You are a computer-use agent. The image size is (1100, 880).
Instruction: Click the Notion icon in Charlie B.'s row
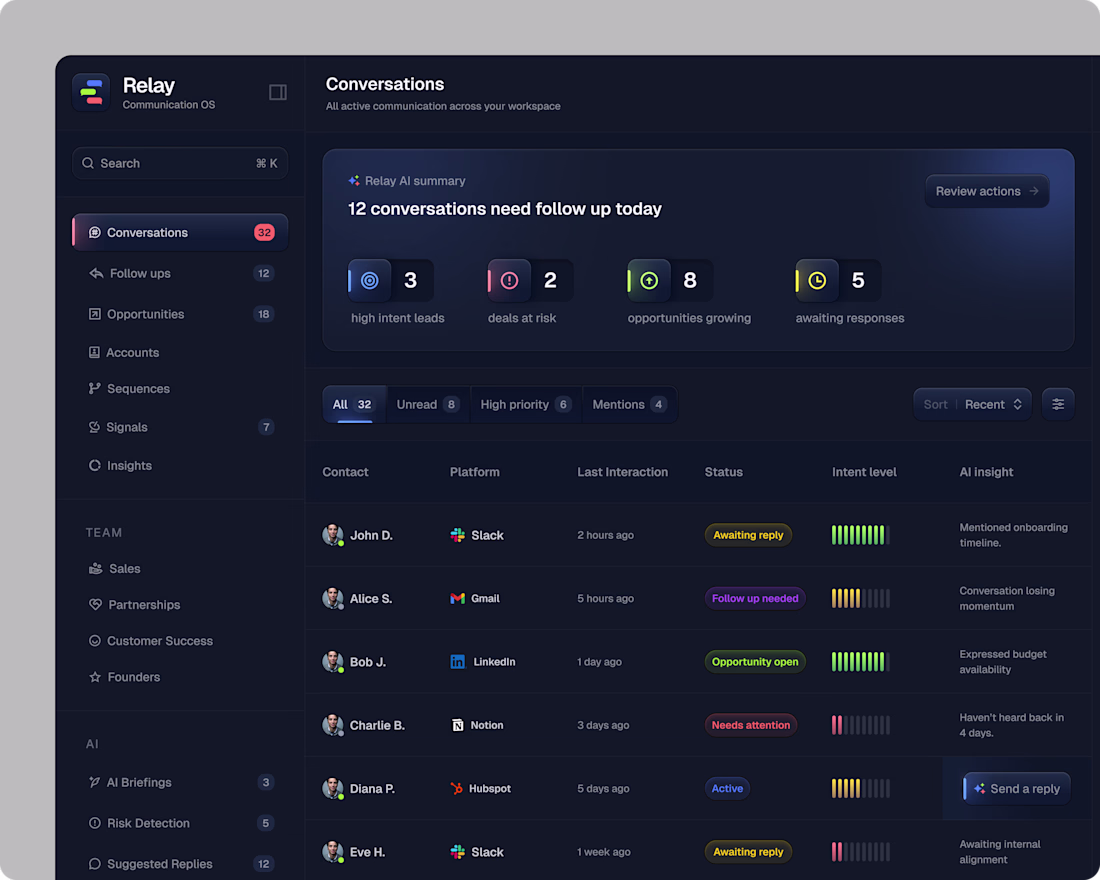pyautogui.click(x=457, y=725)
